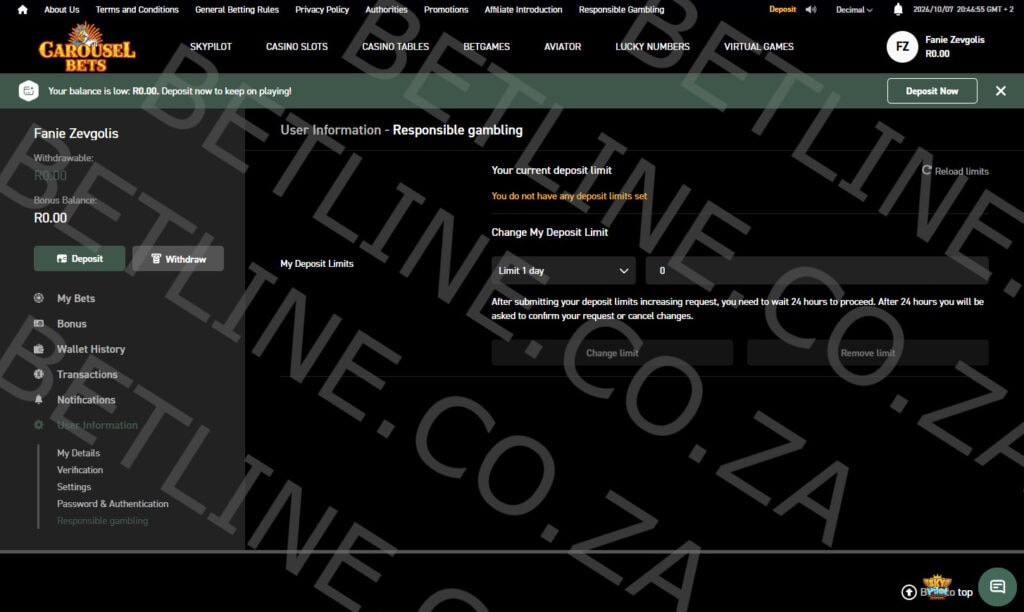
Task: Click Sky Pilot floating badge
Action: coord(937,585)
